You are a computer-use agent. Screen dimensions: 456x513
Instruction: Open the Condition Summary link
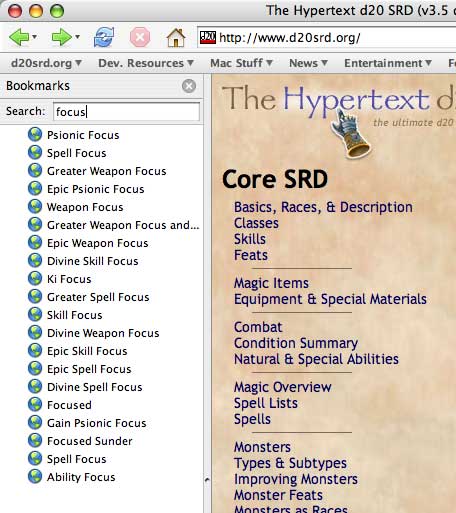(296, 343)
